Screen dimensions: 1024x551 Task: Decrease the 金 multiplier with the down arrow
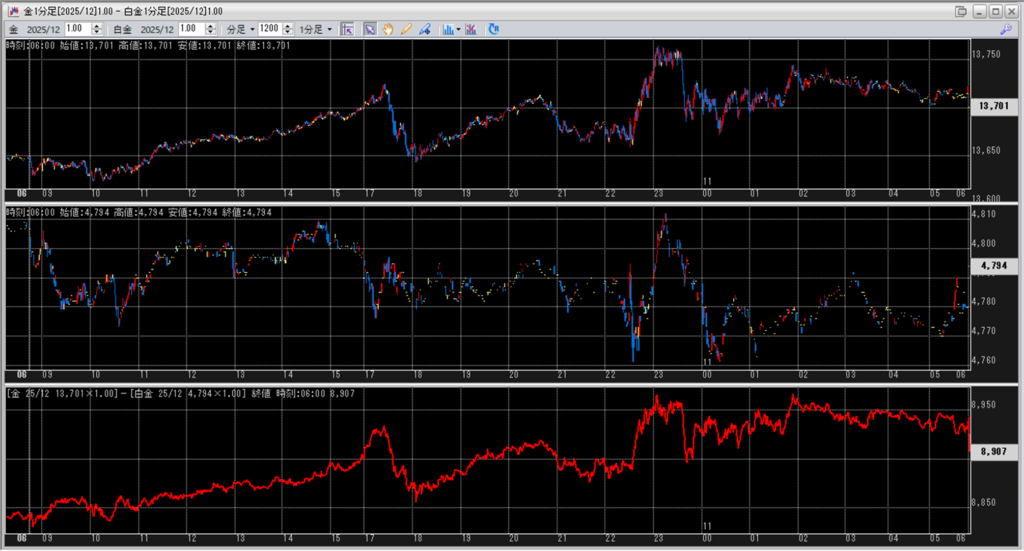point(98,33)
